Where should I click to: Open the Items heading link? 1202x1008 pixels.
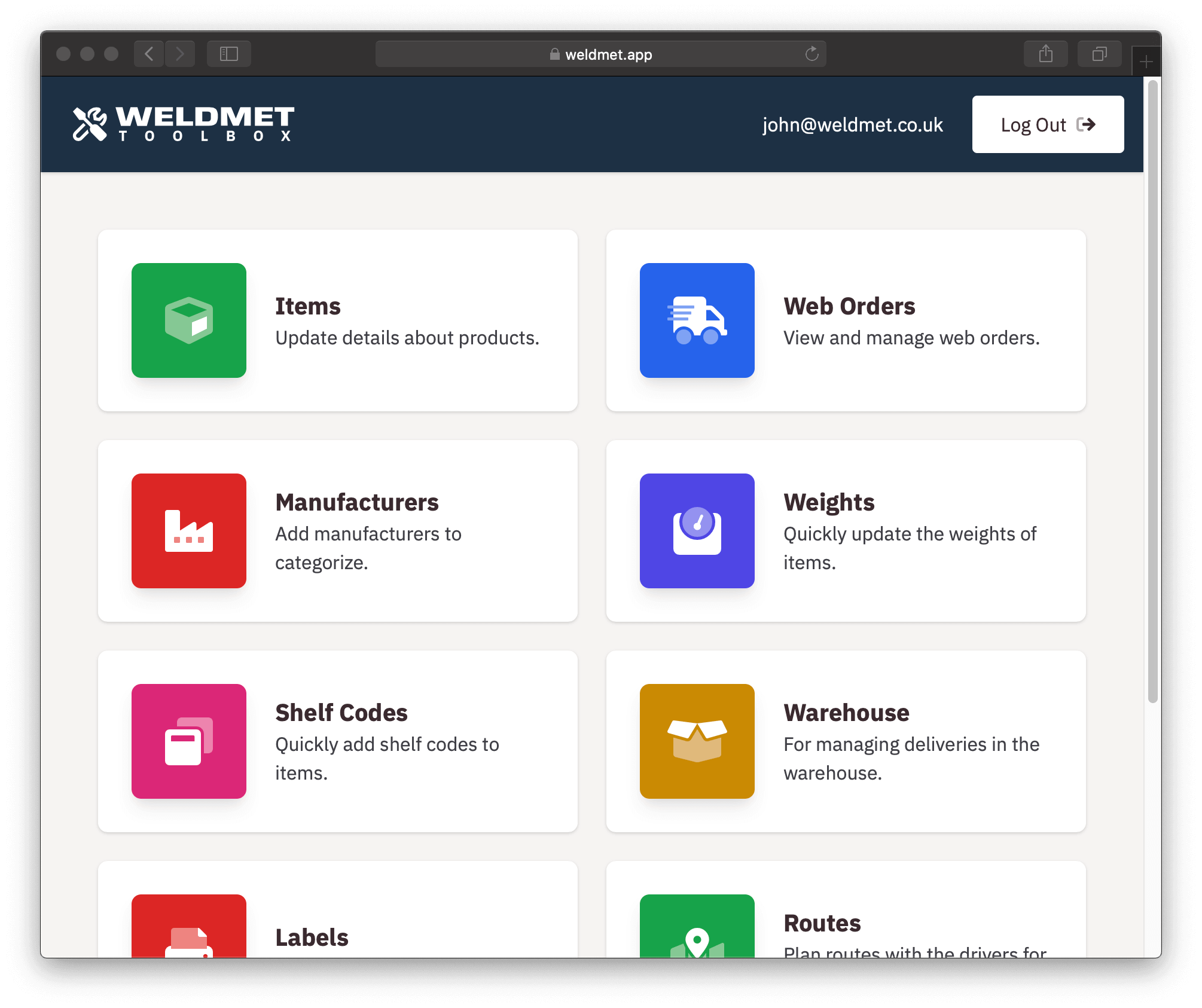click(308, 306)
